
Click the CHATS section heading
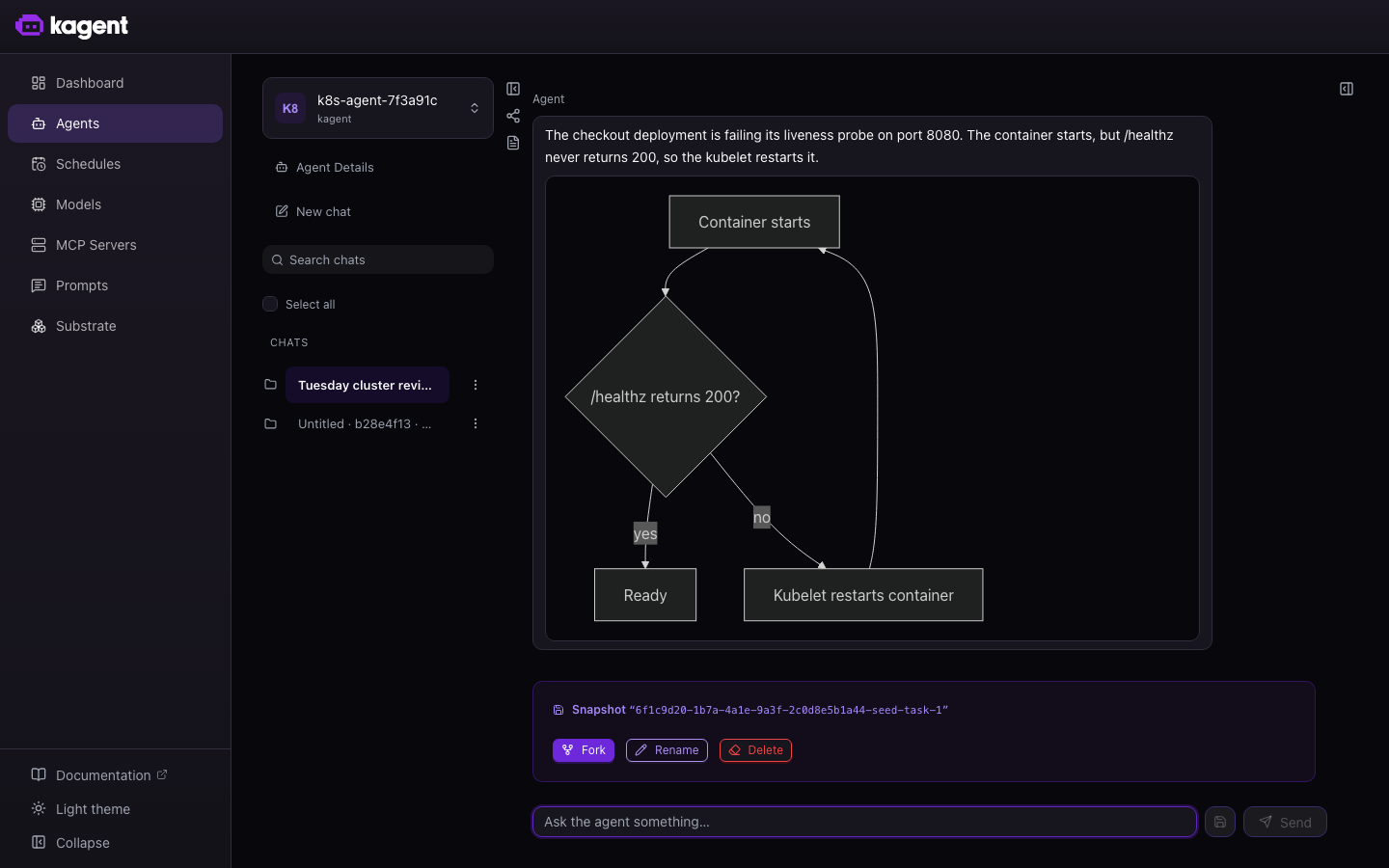click(x=289, y=342)
